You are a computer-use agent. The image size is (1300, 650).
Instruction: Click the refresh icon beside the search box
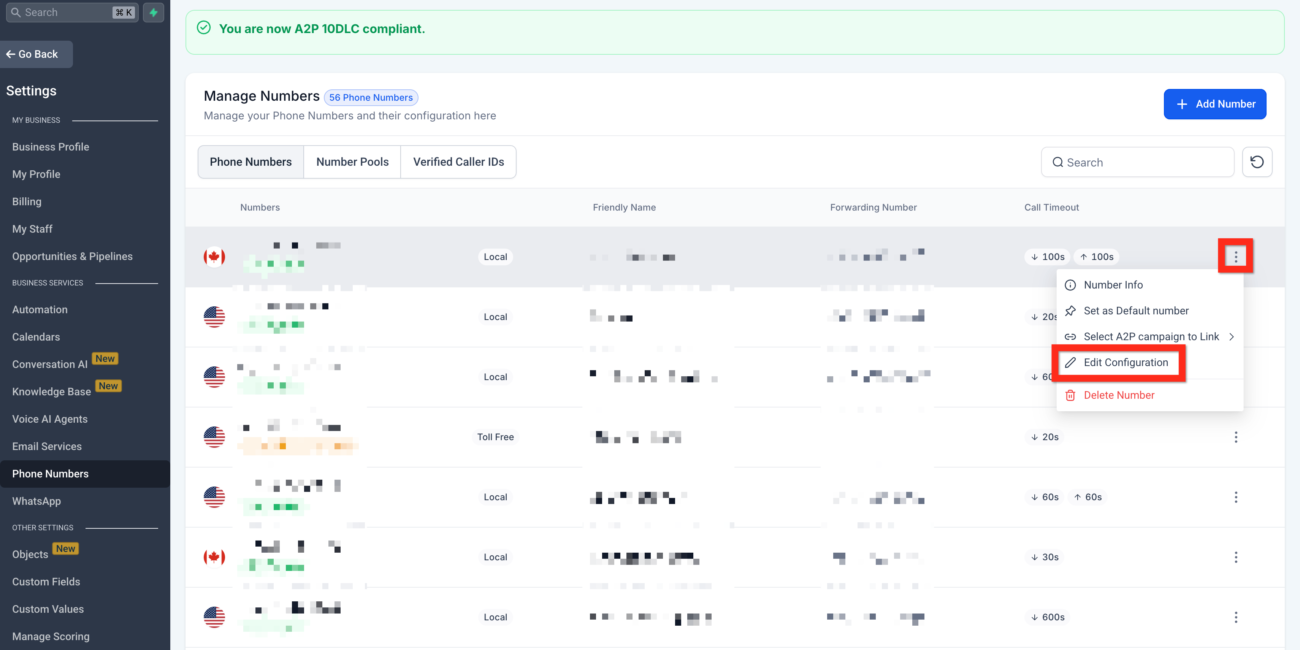point(1257,162)
